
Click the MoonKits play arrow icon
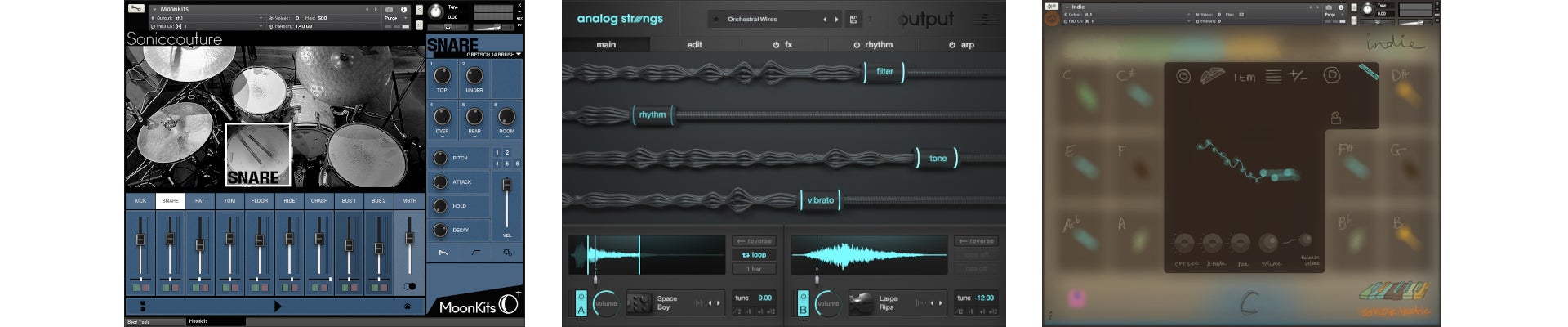(x=278, y=307)
